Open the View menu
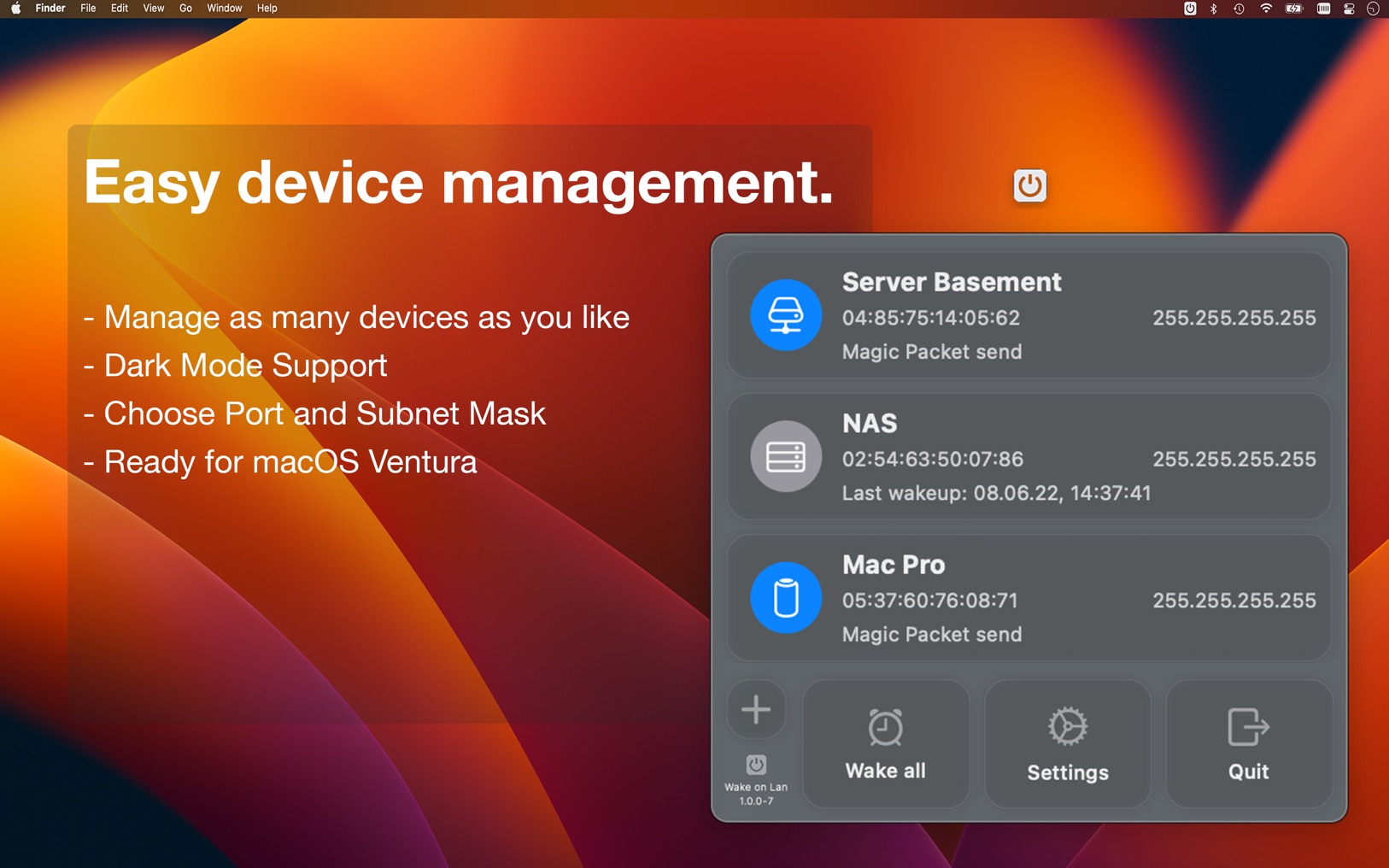Viewport: 1389px width, 868px height. (x=154, y=9)
